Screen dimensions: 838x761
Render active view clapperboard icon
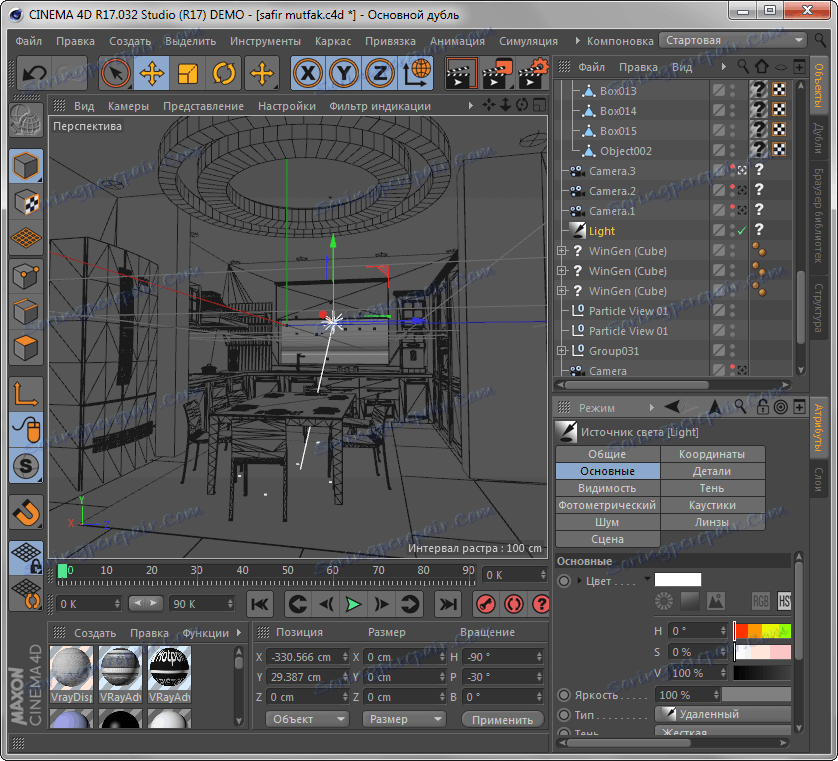(x=461, y=73)
